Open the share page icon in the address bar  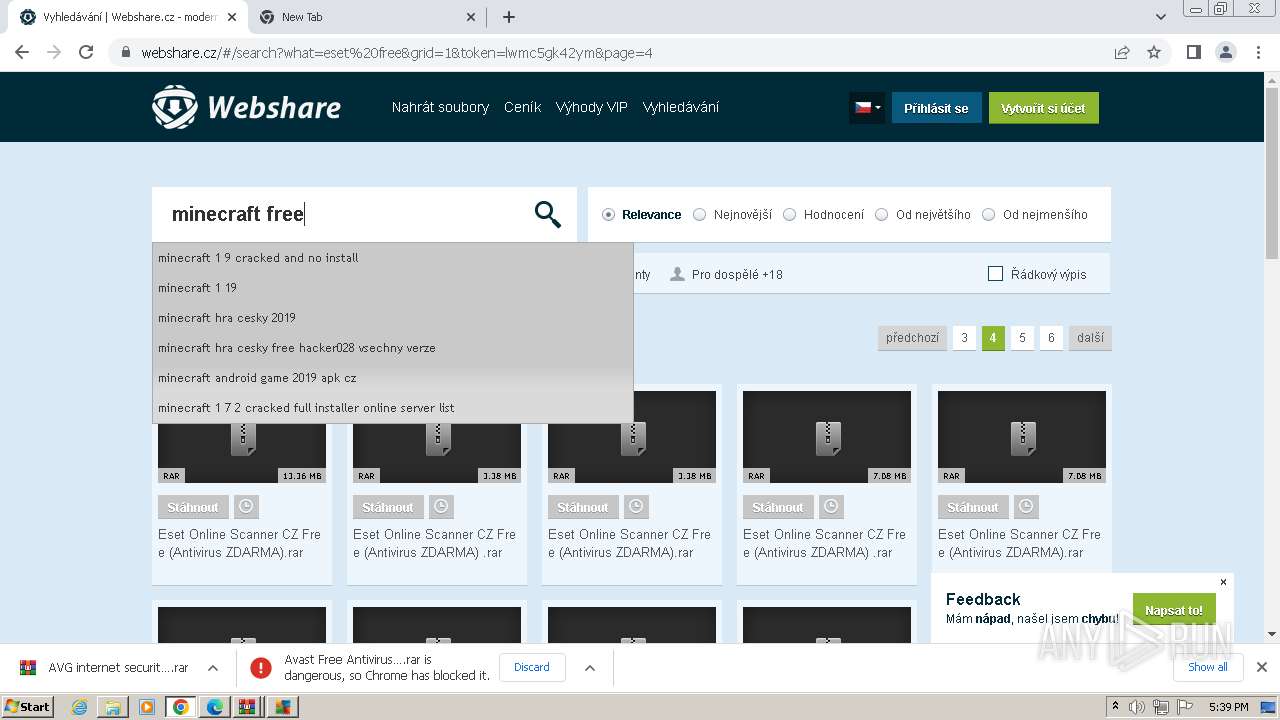pos(1122,52)
